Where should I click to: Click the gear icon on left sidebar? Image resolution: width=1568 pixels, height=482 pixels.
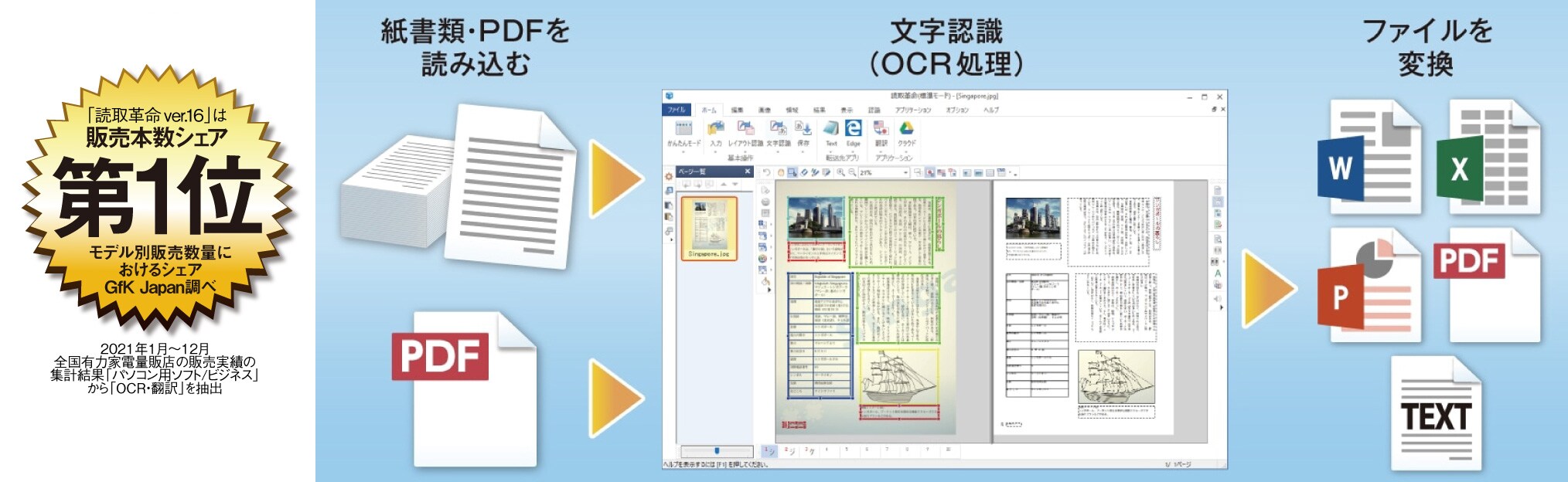[669, 176]
